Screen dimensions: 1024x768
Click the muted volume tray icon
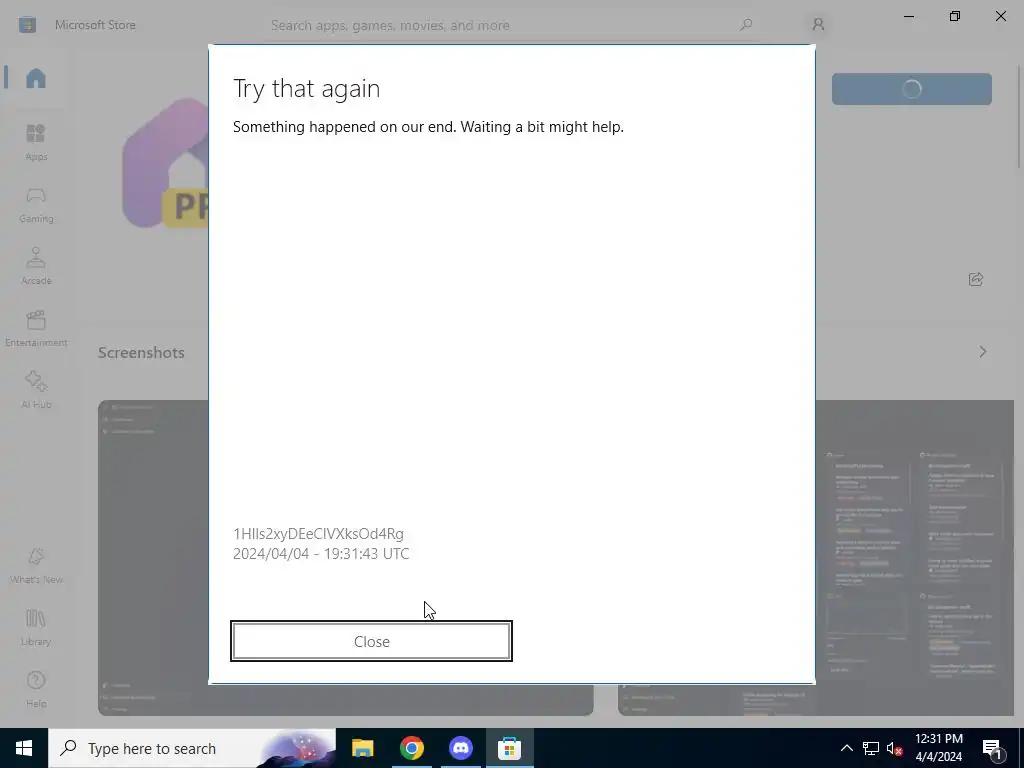(894, 748)
